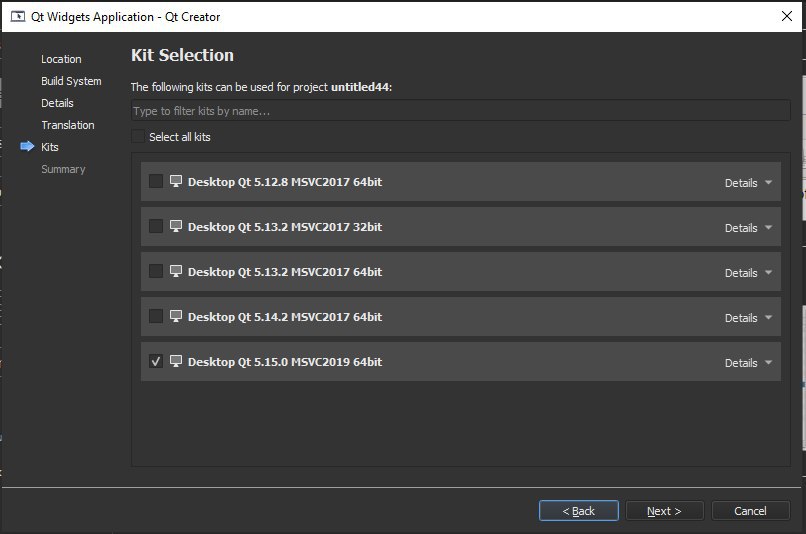Click the Desktop Qt 5.12.8 MSVC2017 64bit label
The width and height of the screenshot is (806, 534).
click(x=285, y=182)
